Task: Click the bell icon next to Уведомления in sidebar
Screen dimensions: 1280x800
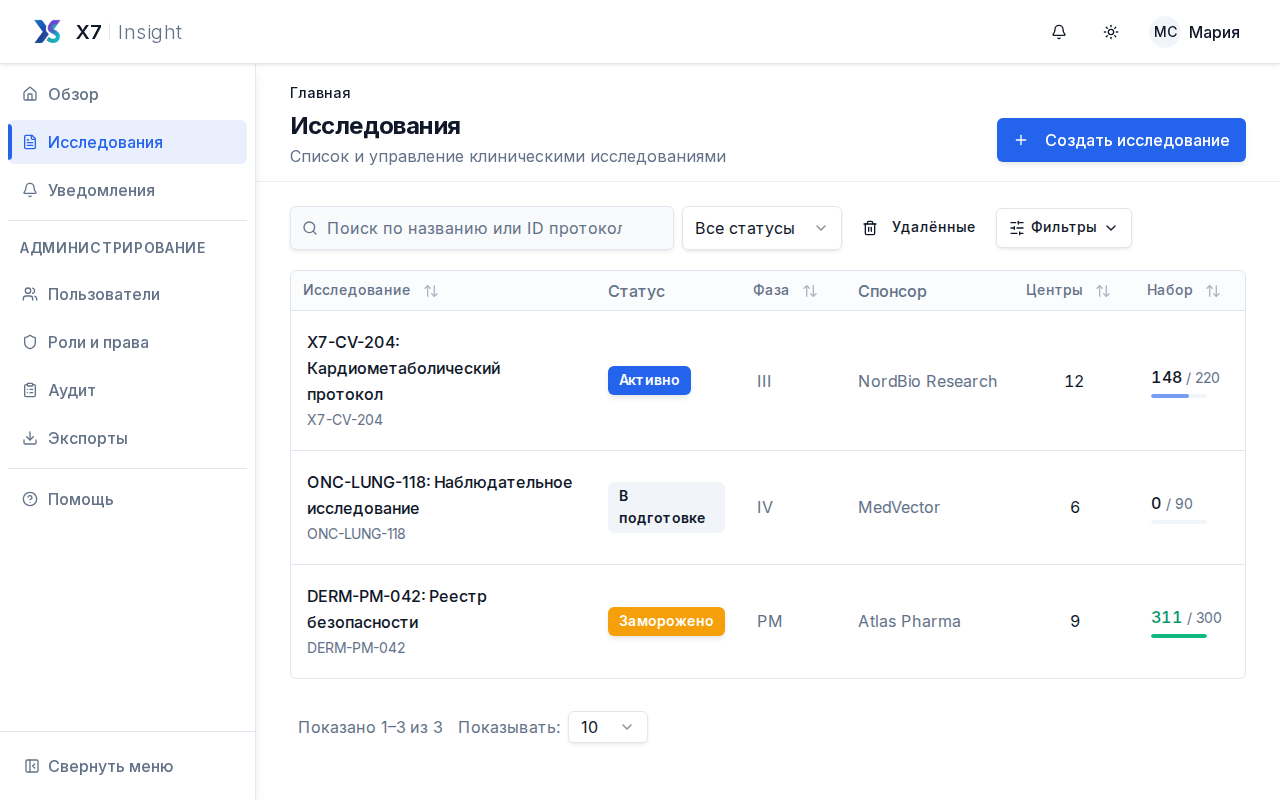Action: (30, 190)
